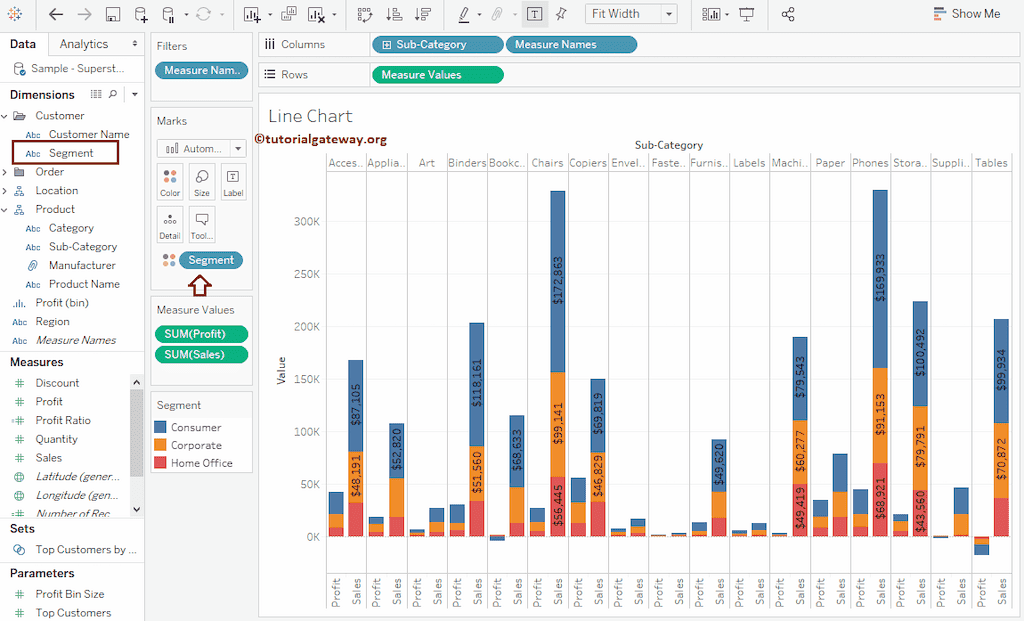This screenshot has height=621, width=1024.
Task: Click the Undo arrow in the toolbar
Action: tap(54, 14)
